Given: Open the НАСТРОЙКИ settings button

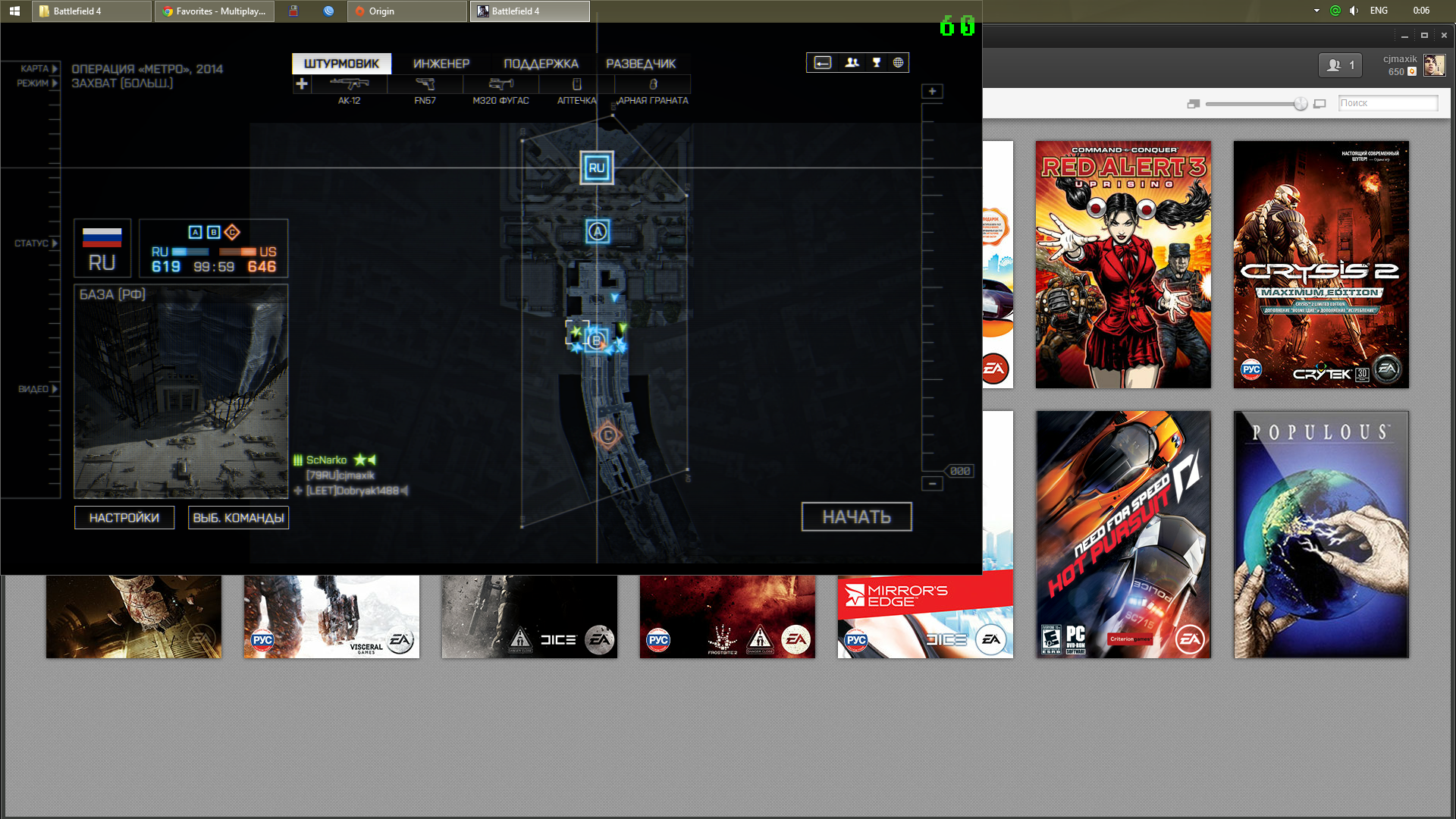Looking at the screenshot, I should [124, 518].
